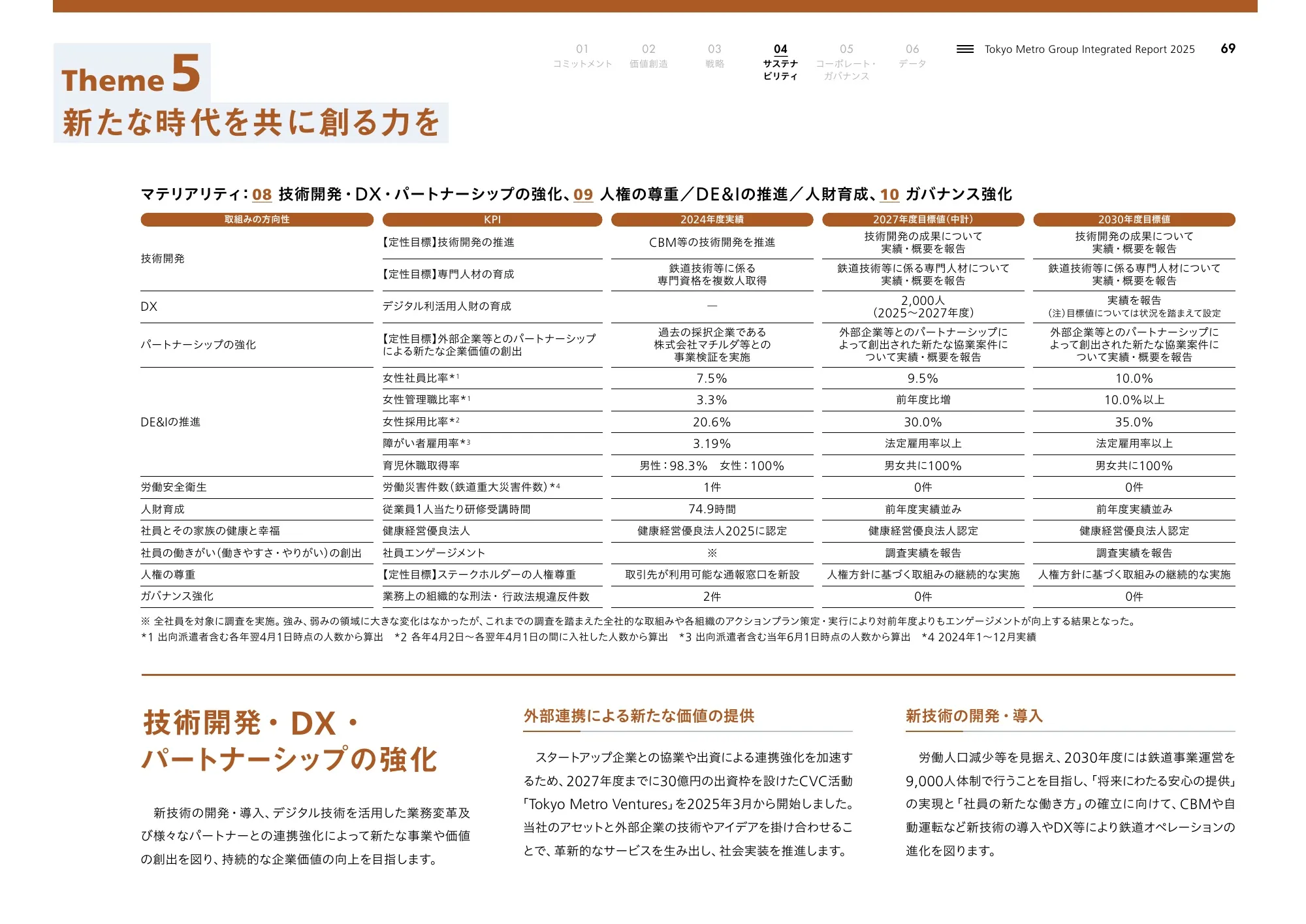This screenshot has width=1306, height=924.
Task: Click the CBM等の技術開発を推進 cell
Action: tap(712, 242)
